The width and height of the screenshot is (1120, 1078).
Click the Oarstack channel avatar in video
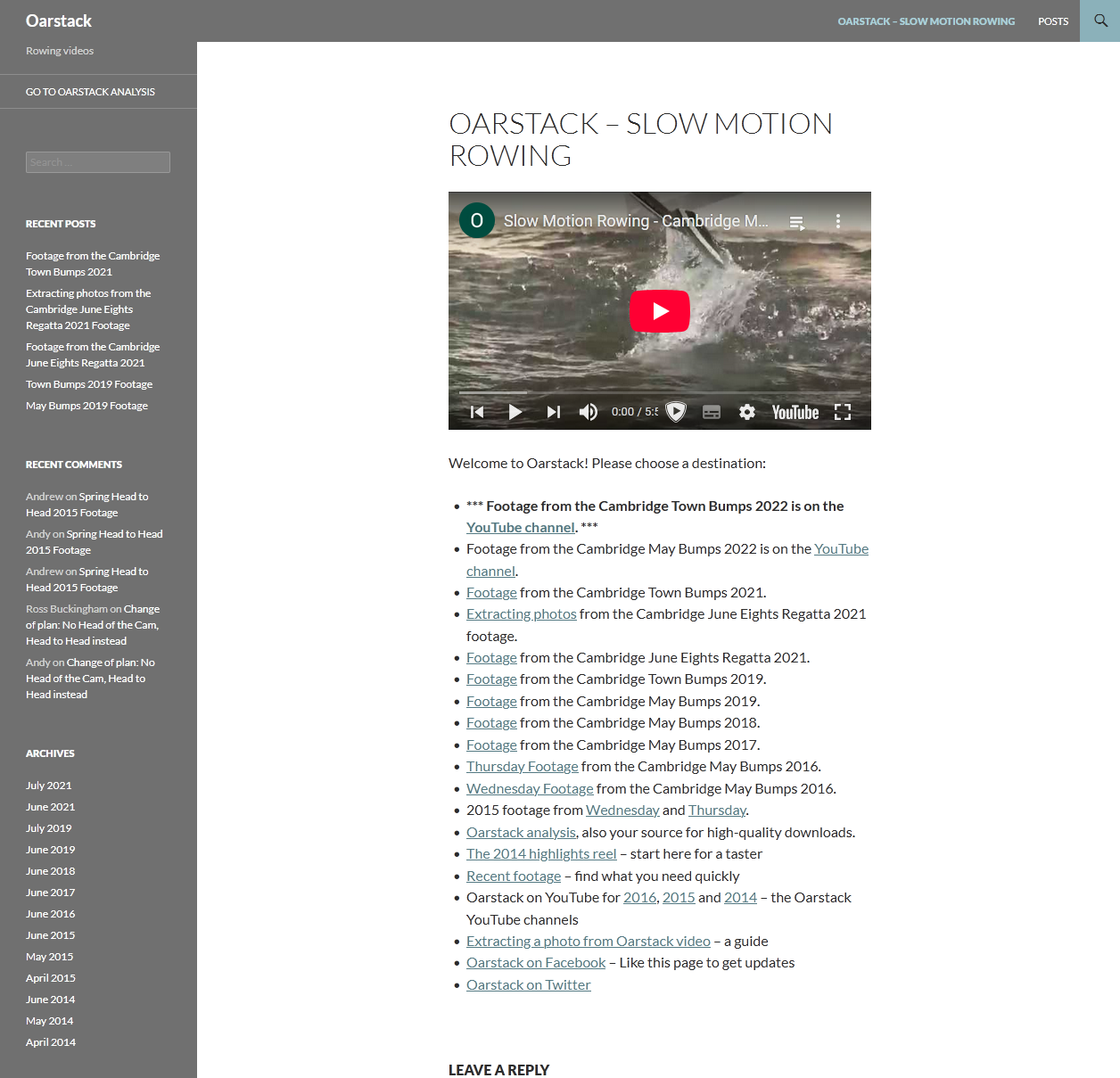pos(477,220)
